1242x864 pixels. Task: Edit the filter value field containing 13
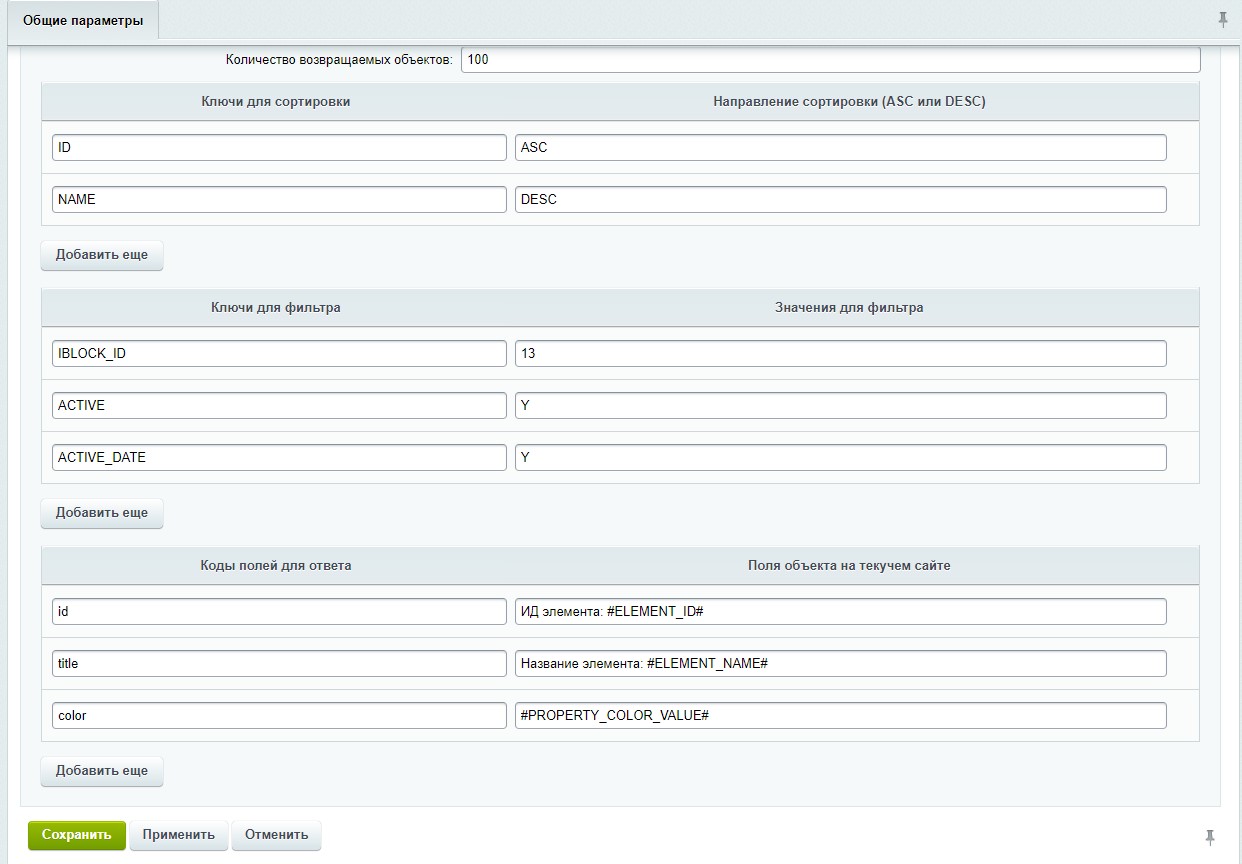pos(840,353)
